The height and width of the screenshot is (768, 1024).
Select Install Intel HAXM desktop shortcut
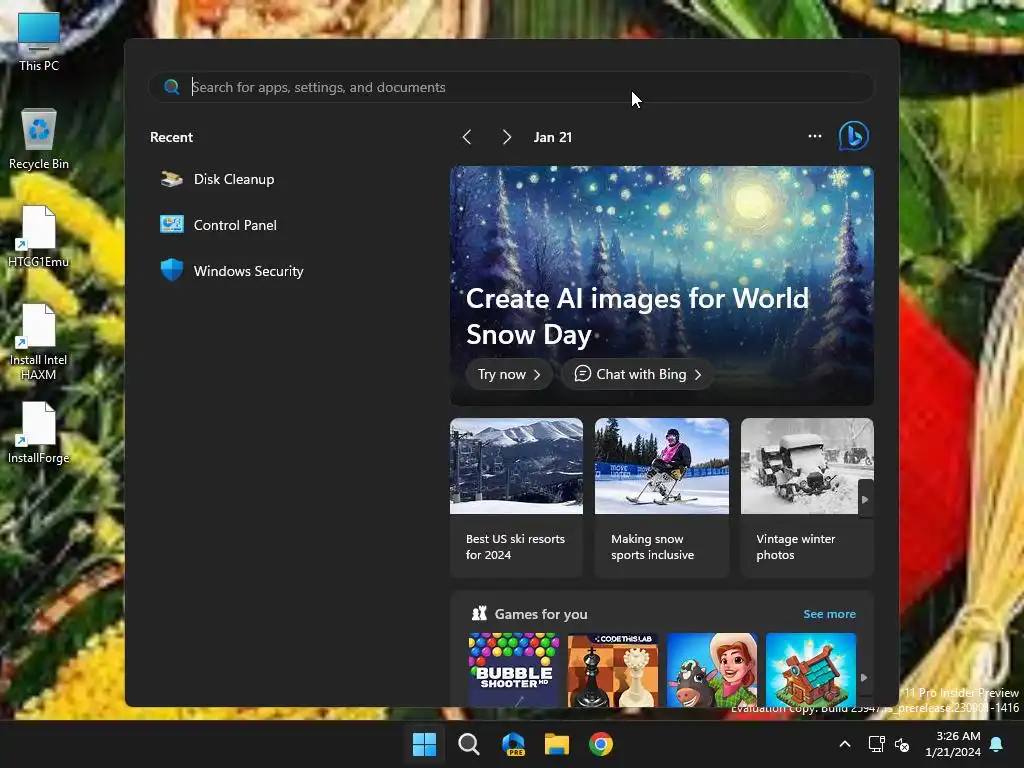[39, 343]
